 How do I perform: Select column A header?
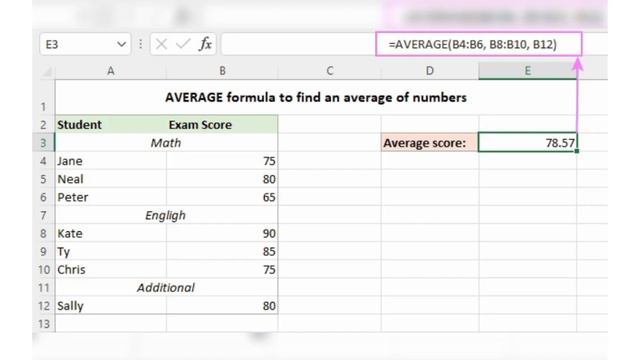[111, 71]
